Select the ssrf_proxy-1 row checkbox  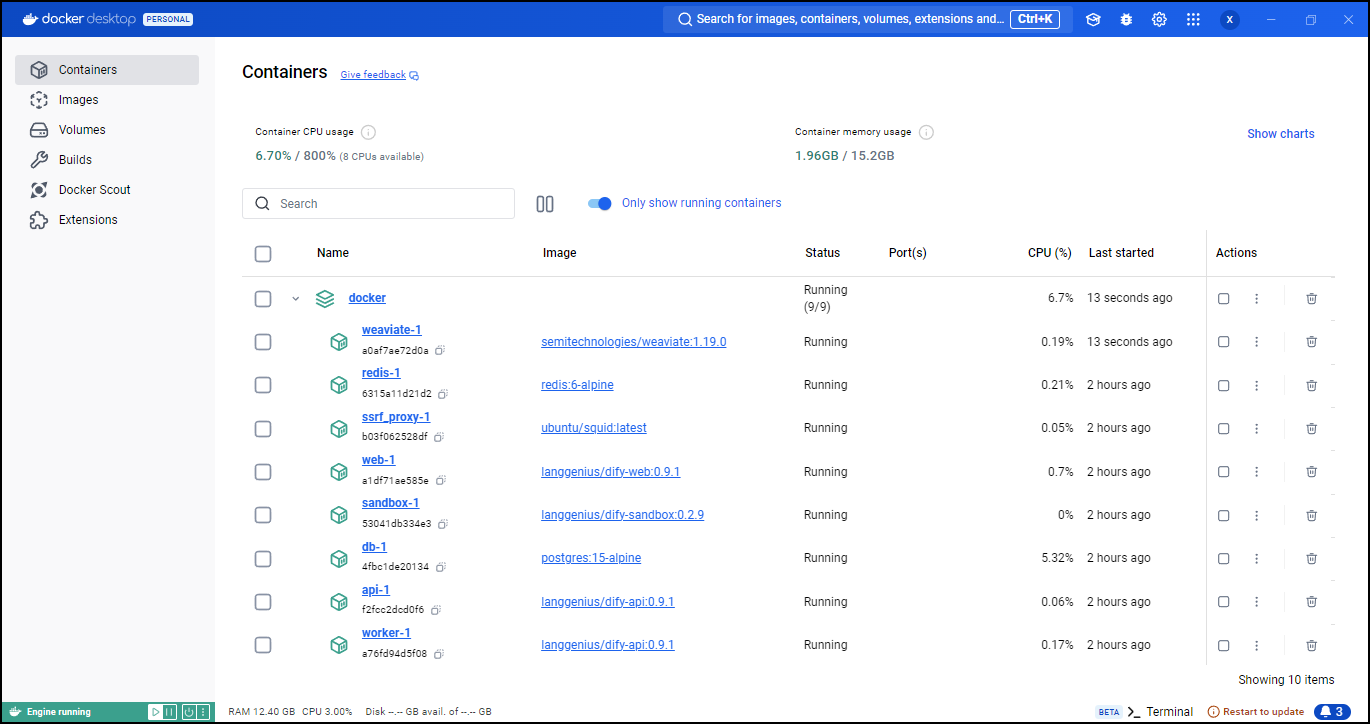click(263, 429)
